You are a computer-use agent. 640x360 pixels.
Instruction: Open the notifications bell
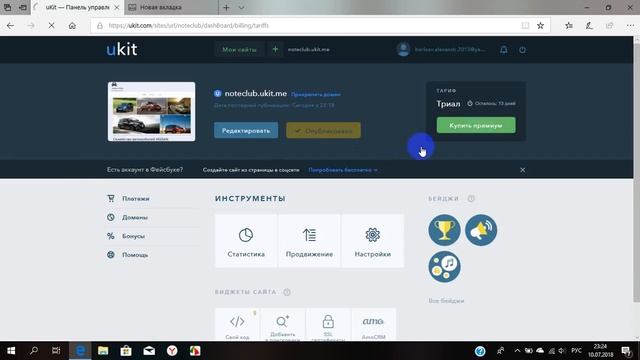click(x=504, y=50)
